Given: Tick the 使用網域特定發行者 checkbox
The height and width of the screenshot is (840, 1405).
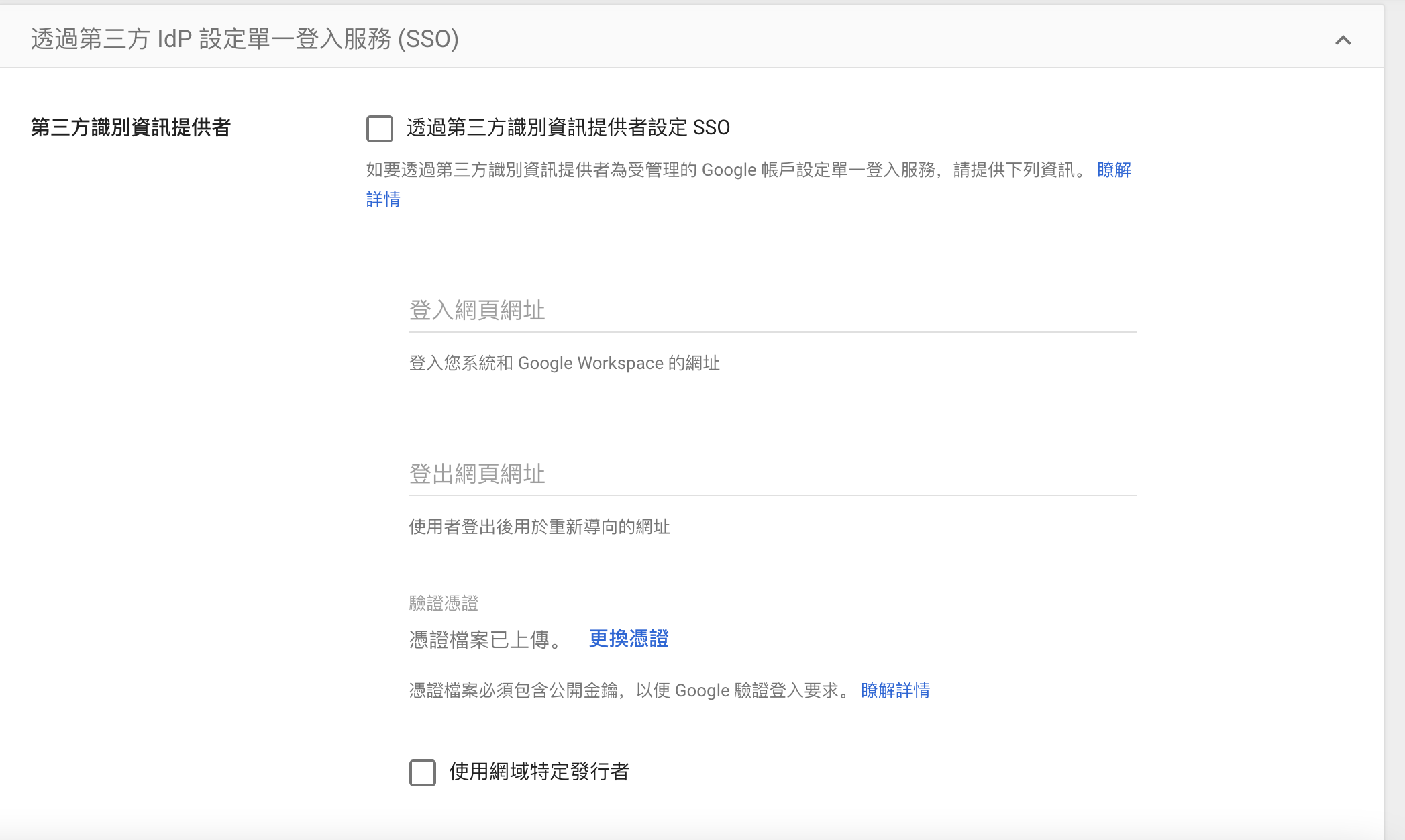Looking at the screenshot, I should tap(423, 772).
